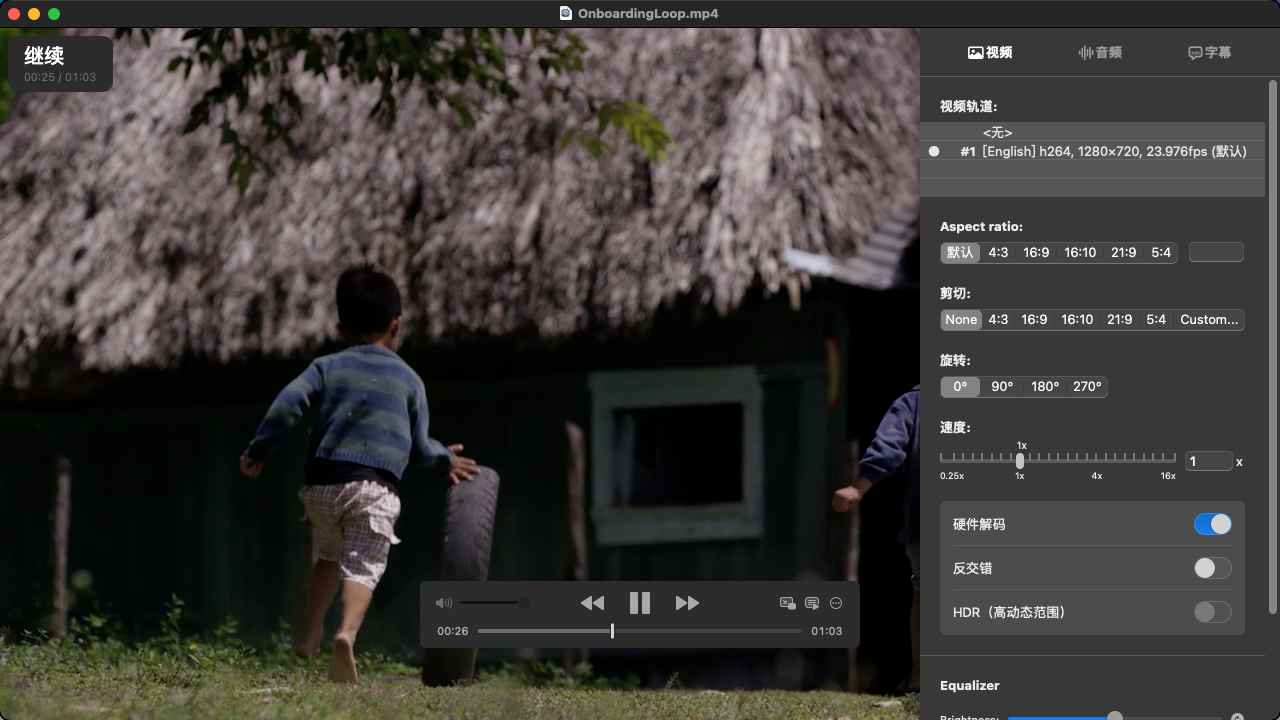Viewport: 1280px width, 720px height.
Task: Click the green fullscreen window button
Action: click(54, 14)
